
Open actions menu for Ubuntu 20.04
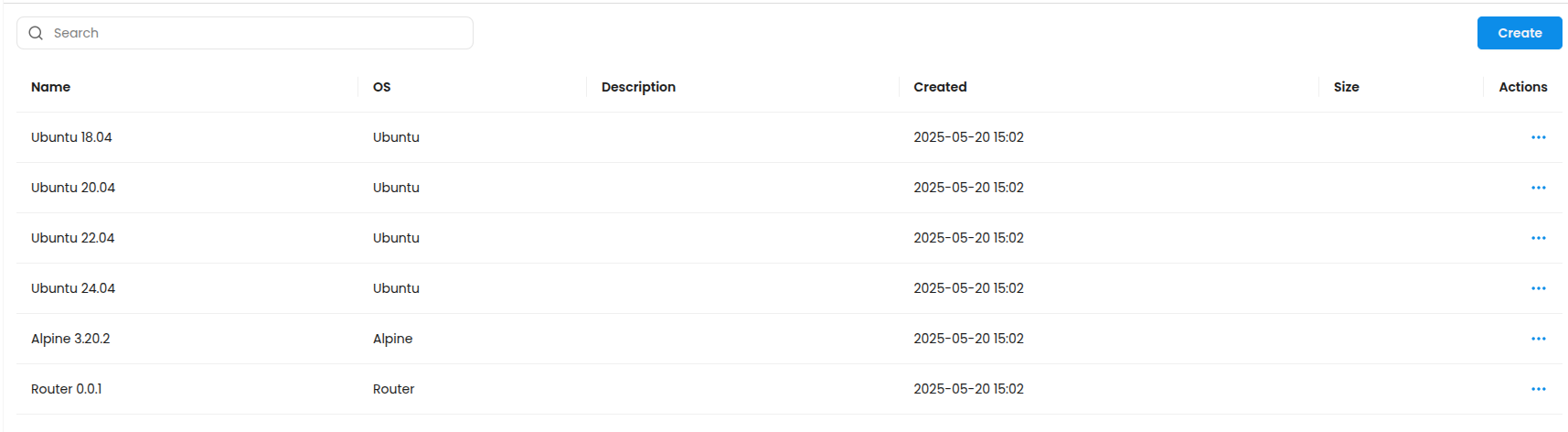coord(1538,188)
